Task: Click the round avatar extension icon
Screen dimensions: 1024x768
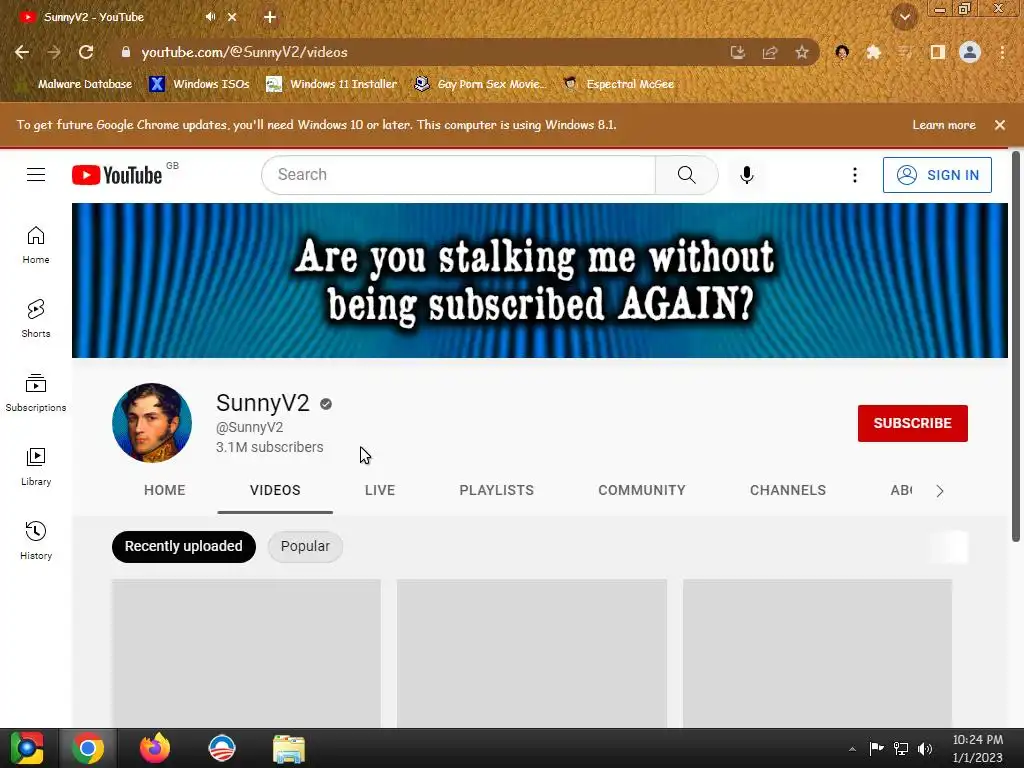Action: pos(842,52)
